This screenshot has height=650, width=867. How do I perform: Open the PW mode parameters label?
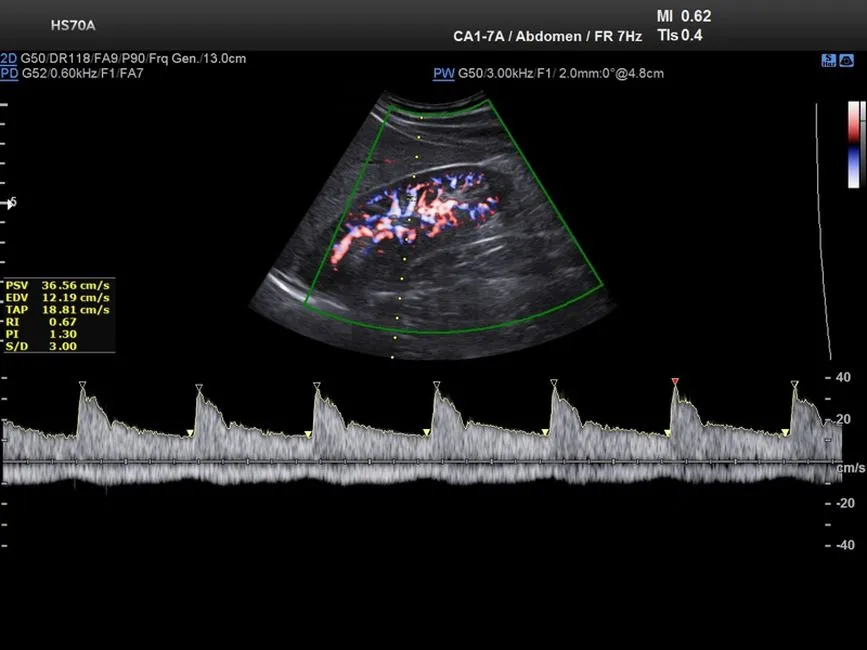click(x=443, y=73)
